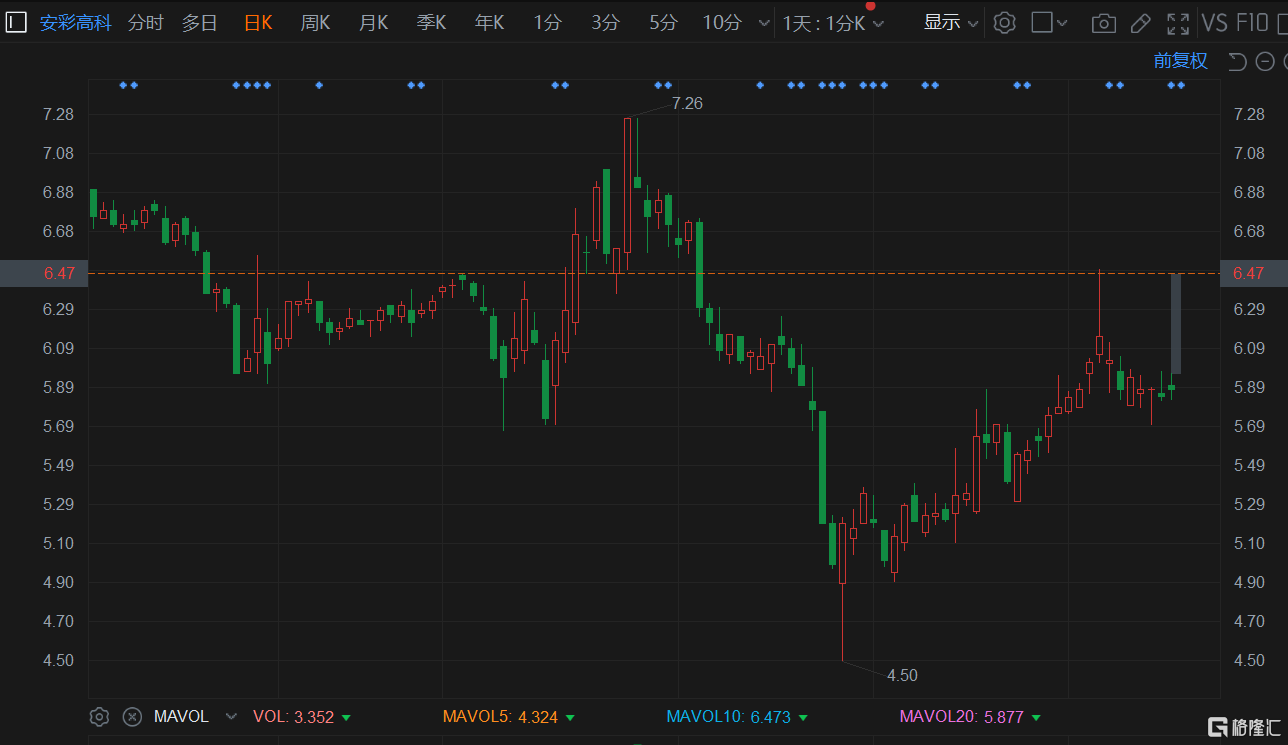The height and width of the screenshot is (745, 1288).
Task: Click the 6.47 price tag on left axis
Action: [x=44, y=273]
